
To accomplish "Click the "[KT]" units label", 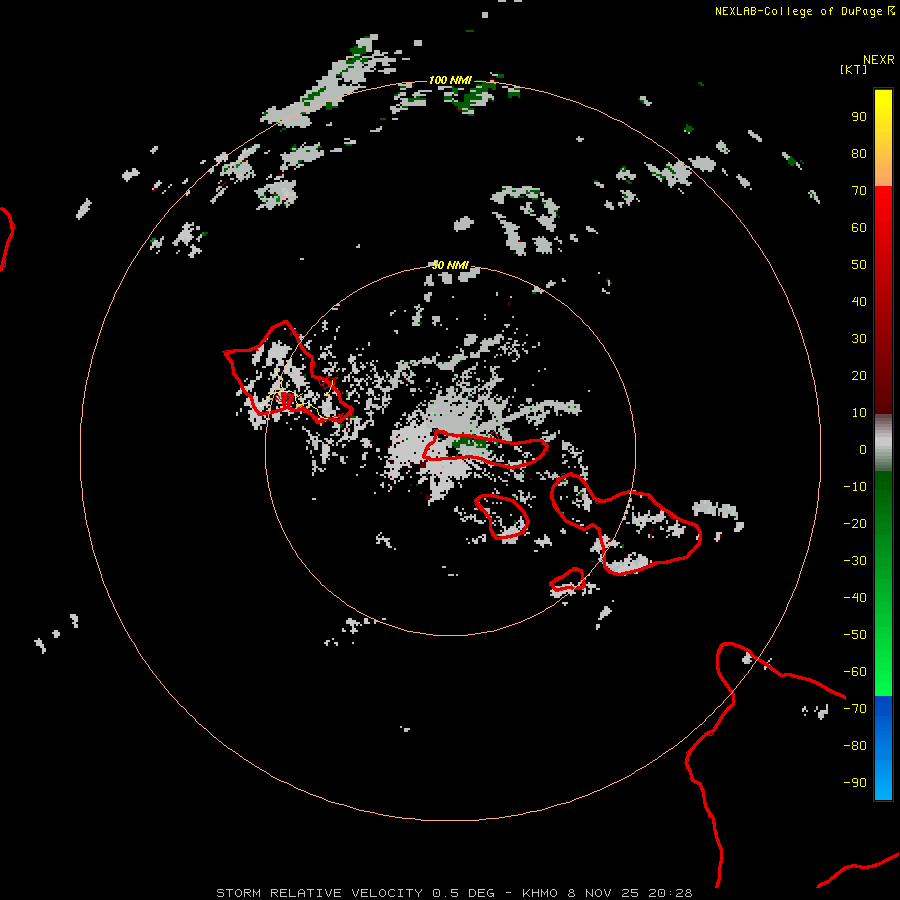I will pyautogui.click(x=853, y=69).
